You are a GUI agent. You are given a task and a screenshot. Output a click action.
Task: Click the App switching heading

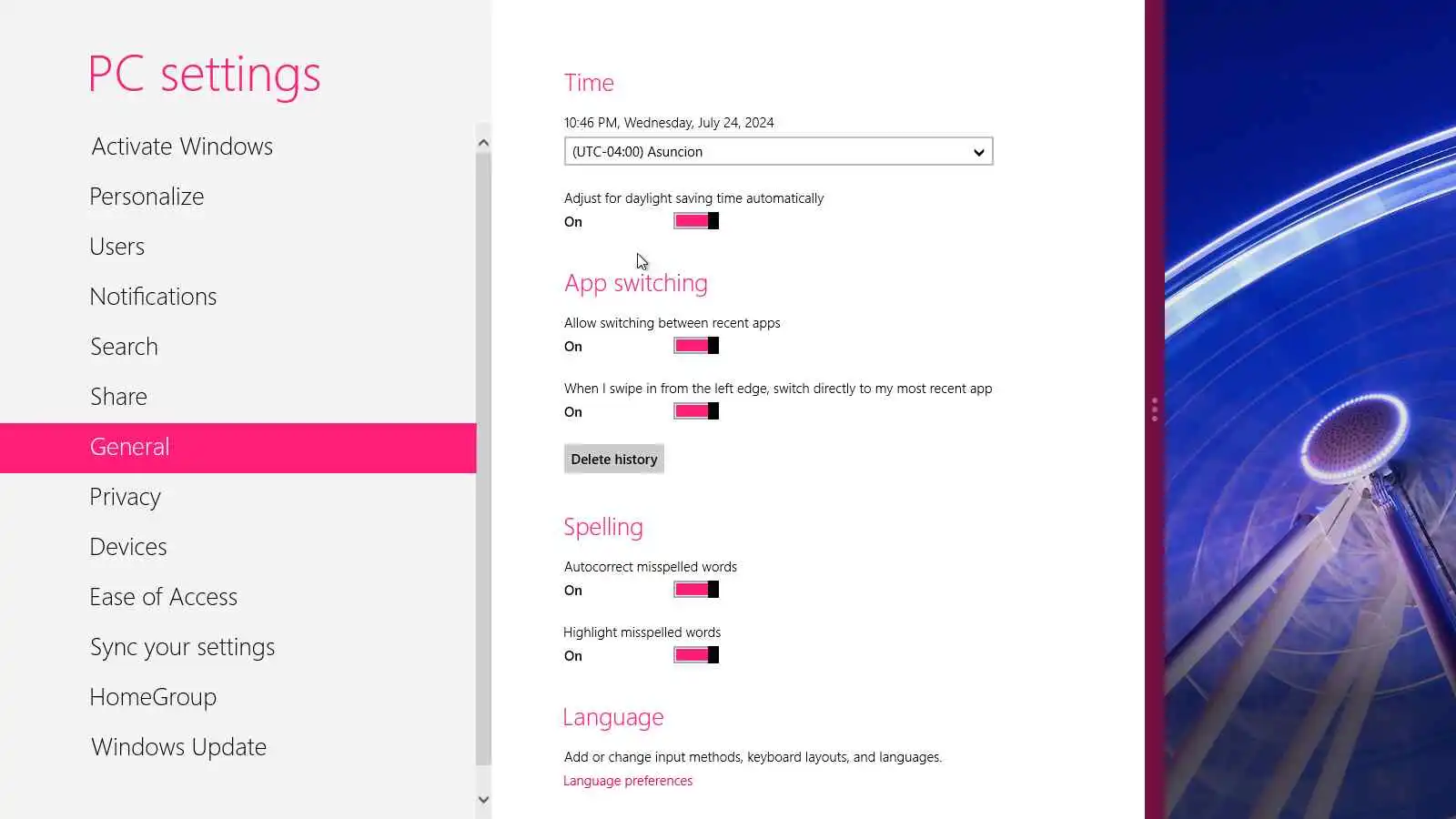point(636,283)
